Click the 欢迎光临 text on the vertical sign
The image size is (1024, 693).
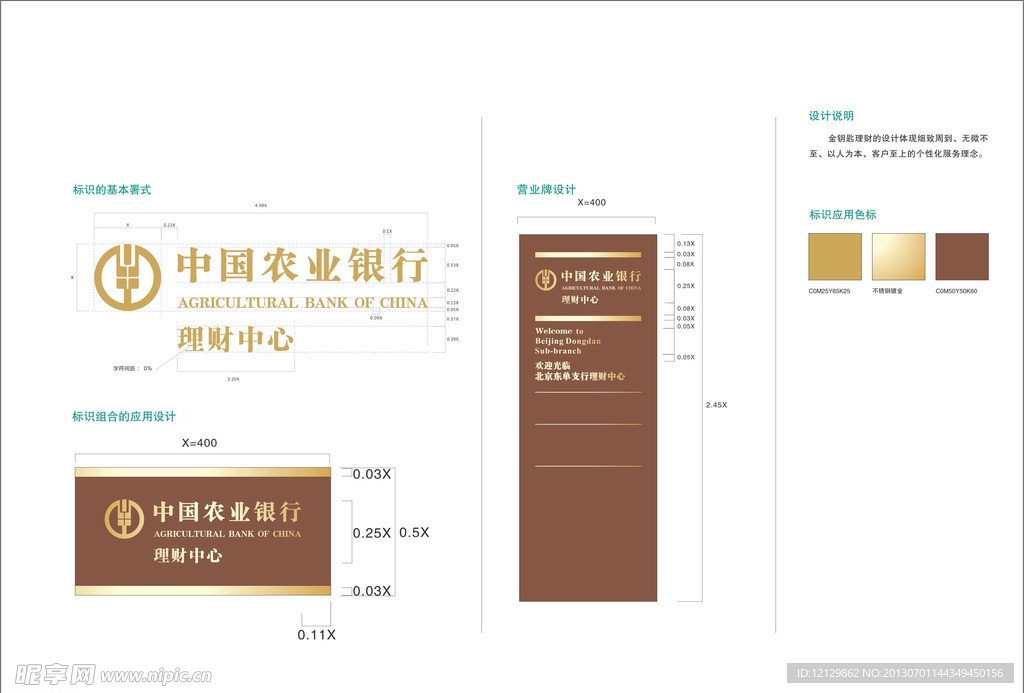[552, 366]
